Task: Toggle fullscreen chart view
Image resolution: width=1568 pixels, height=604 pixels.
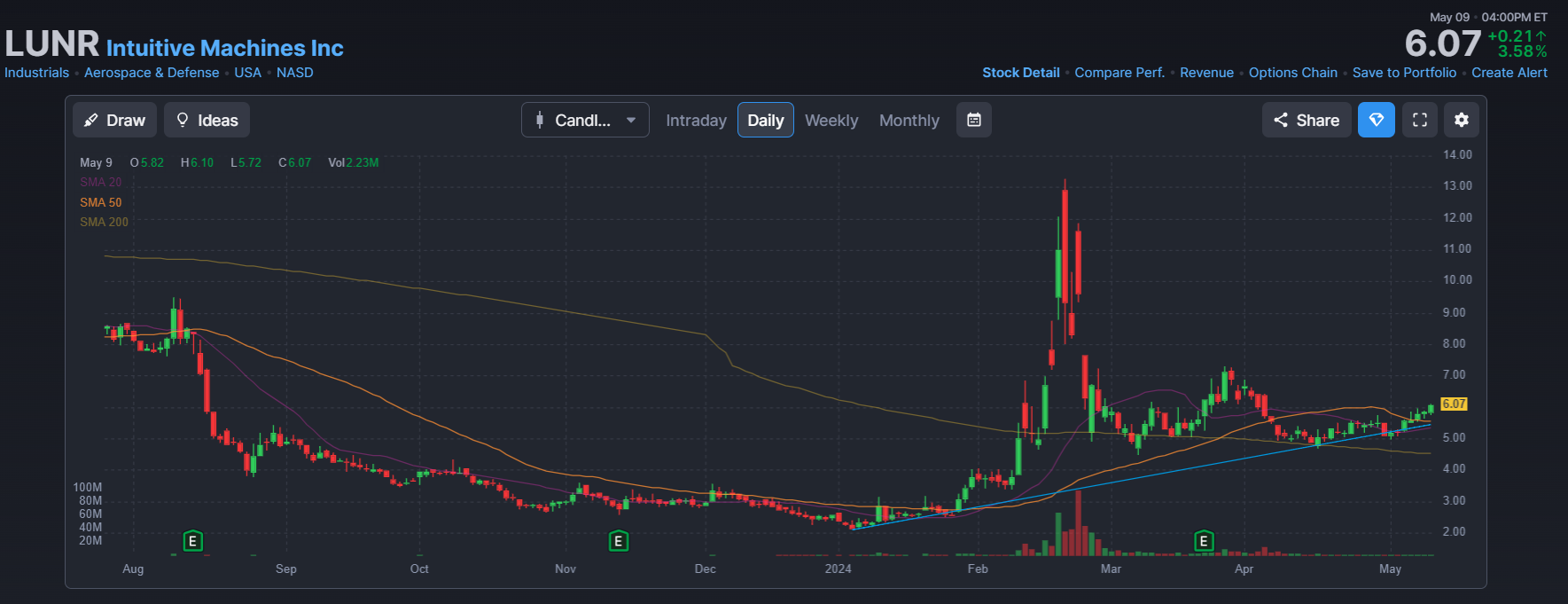Action: click(1420, 120)
